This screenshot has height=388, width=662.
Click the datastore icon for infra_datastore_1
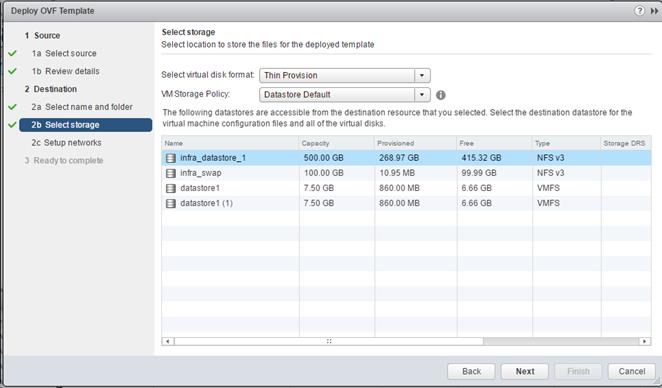tap(171, 158)
